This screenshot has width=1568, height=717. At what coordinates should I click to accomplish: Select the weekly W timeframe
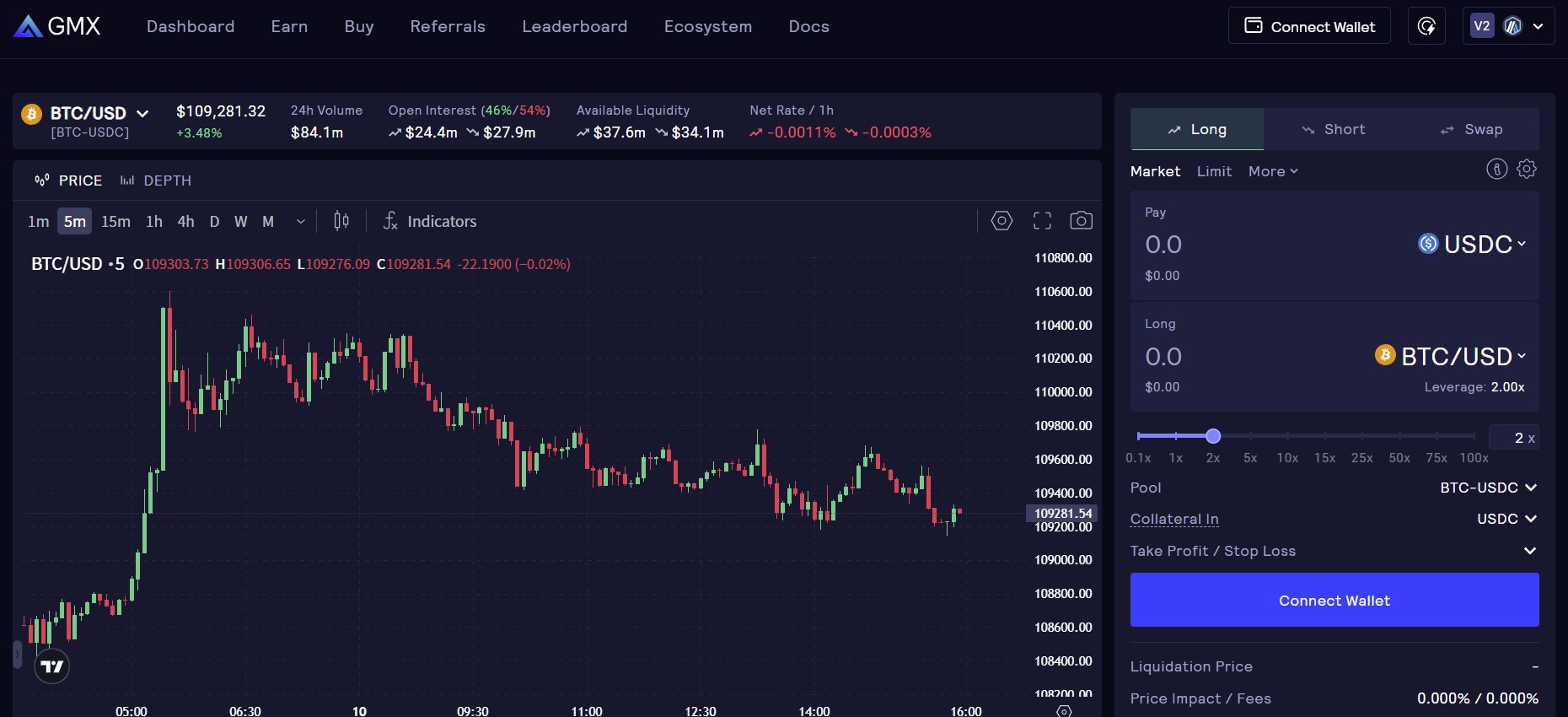coord(241,222)
